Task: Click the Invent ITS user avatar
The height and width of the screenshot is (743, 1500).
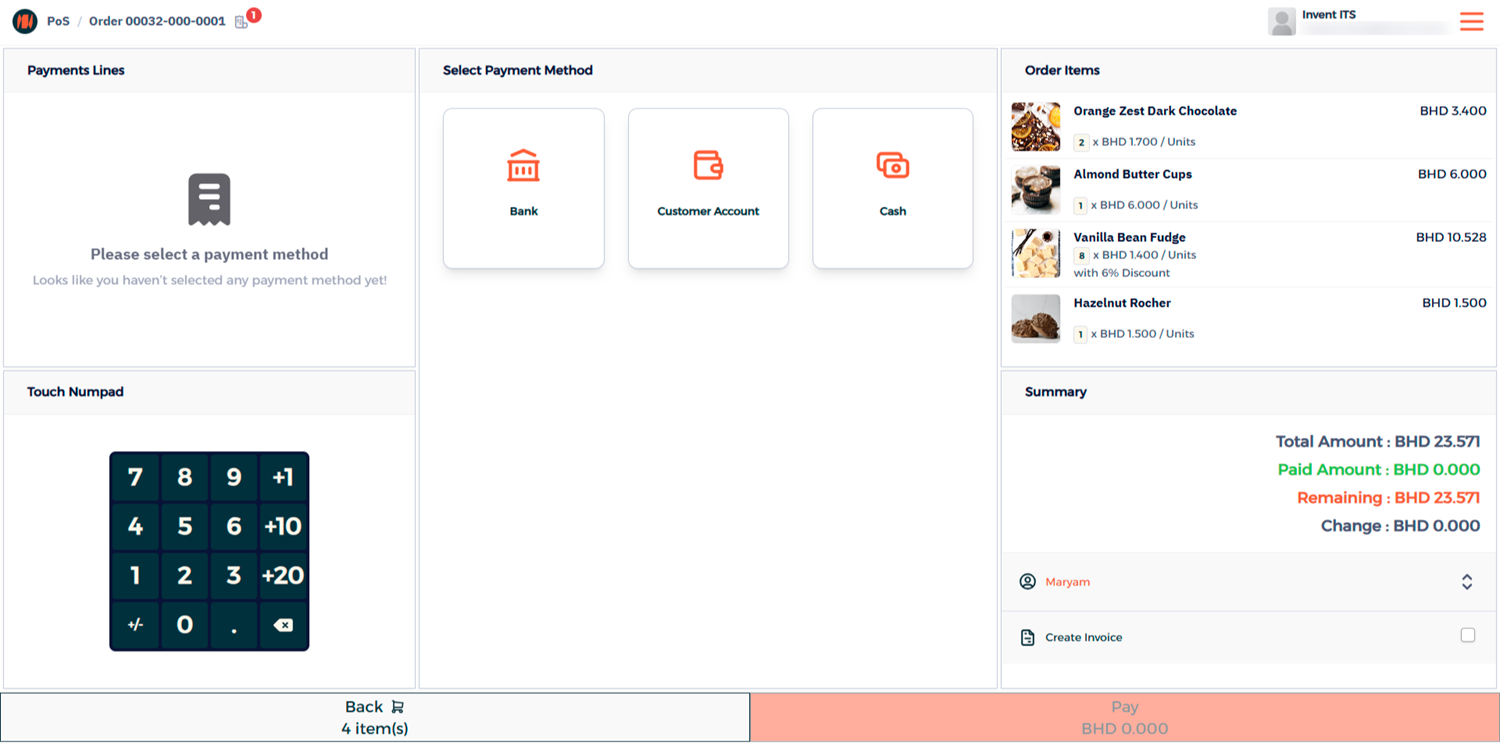Action: point(1281,21)
